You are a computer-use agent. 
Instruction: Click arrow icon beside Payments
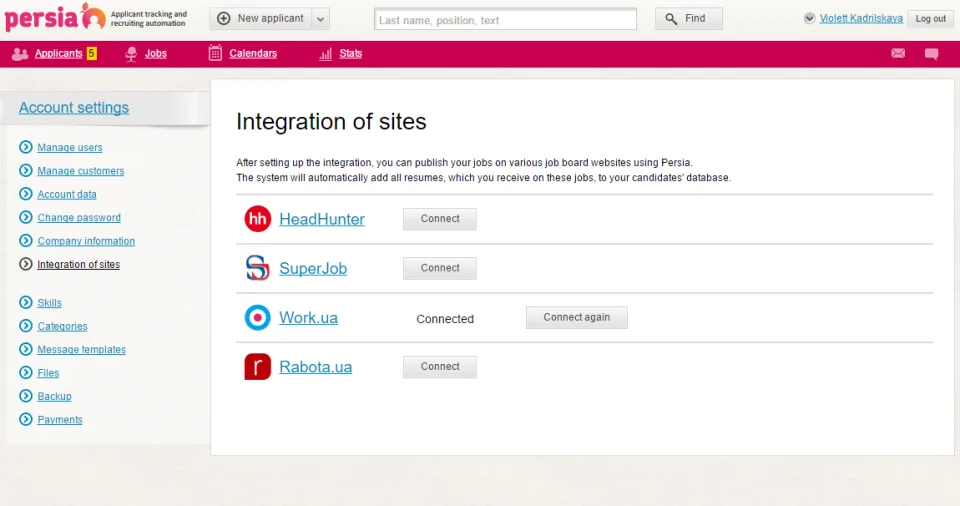click(x=26, y=419)
